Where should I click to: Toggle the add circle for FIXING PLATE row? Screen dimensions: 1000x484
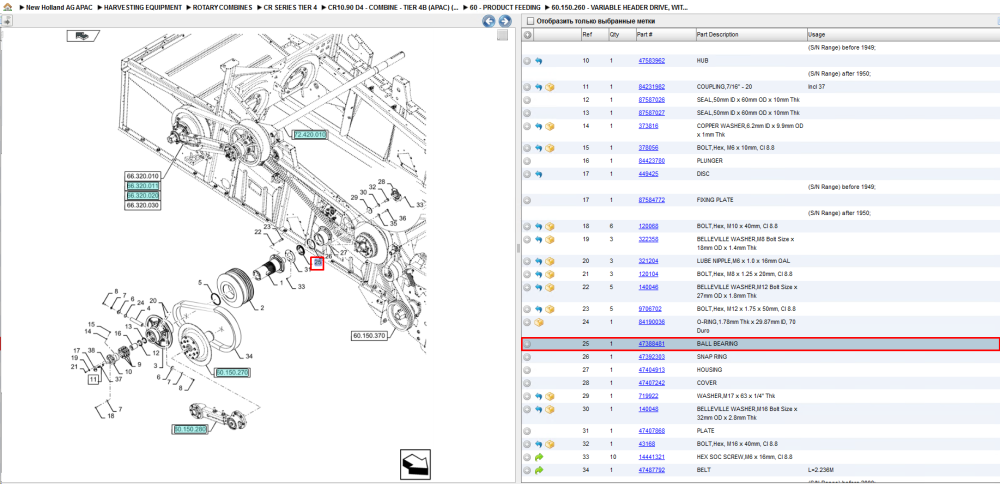point(527,200)
